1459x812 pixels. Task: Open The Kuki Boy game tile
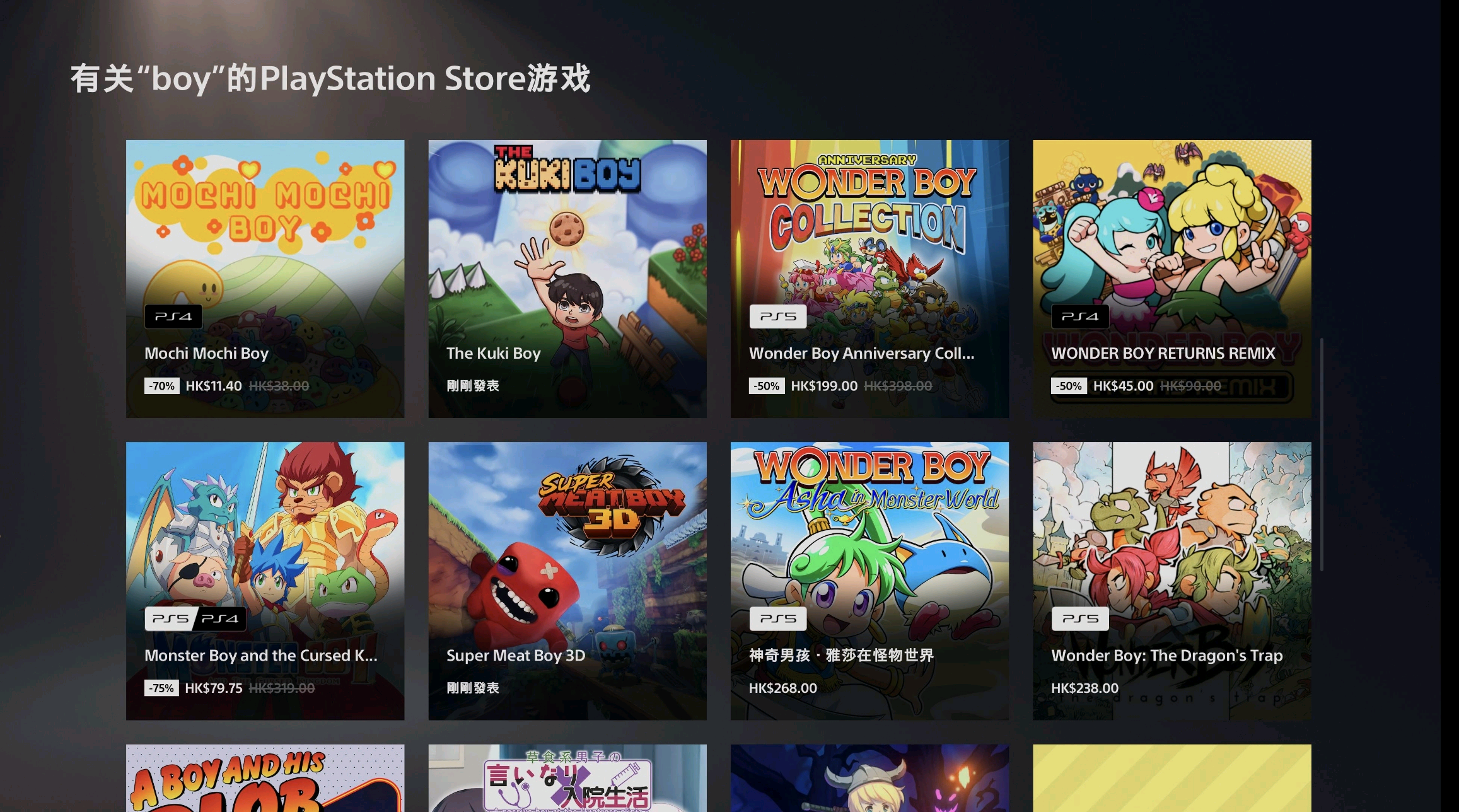[567, 279]
